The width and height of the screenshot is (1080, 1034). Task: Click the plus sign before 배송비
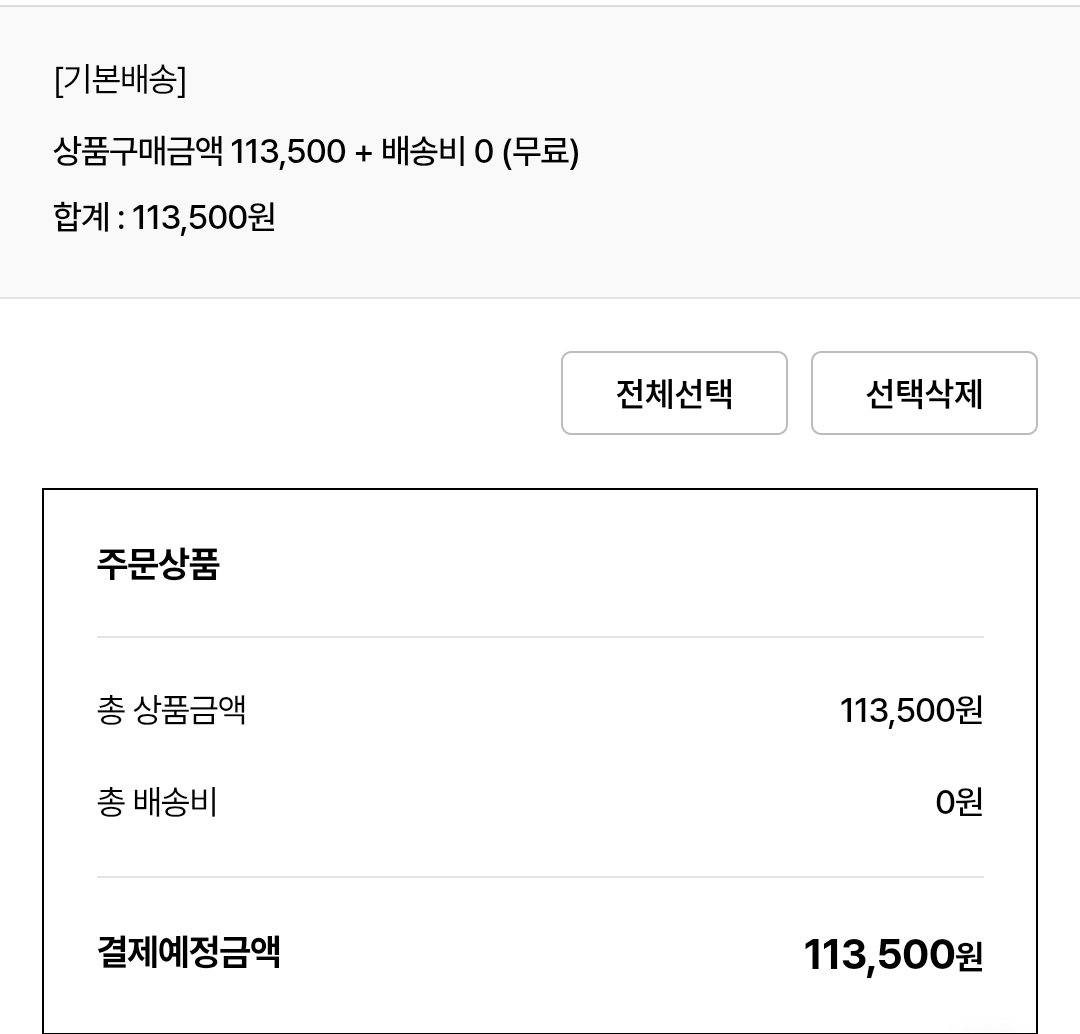364,153
